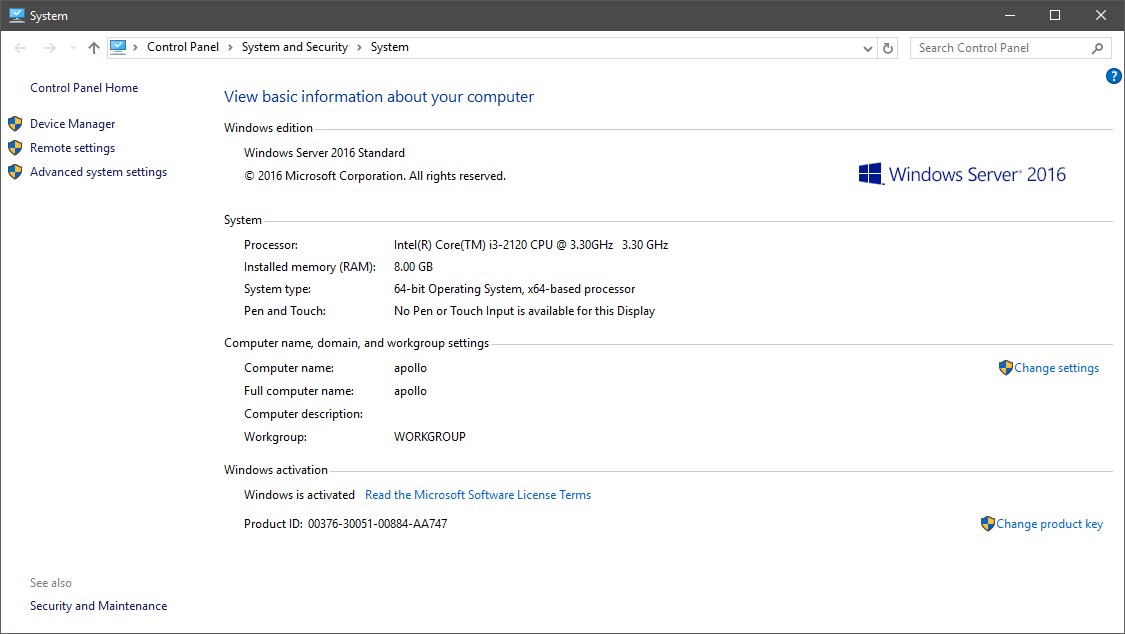Click shield icon beside Change product key

point(987,524)
